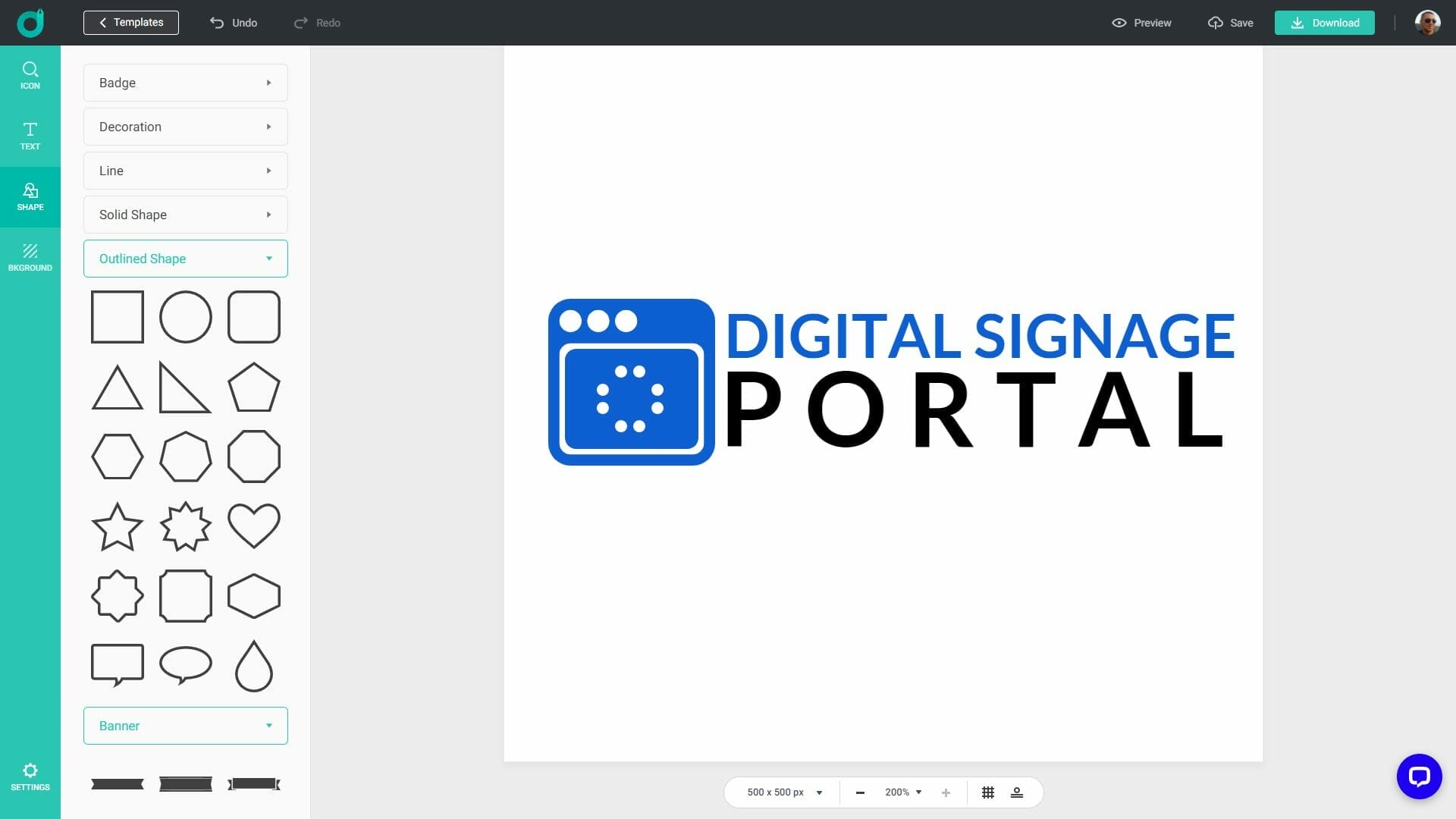Toggle Preview mode with eye icon
This screenshot has width=1456, height=819.
point(1141,23)
